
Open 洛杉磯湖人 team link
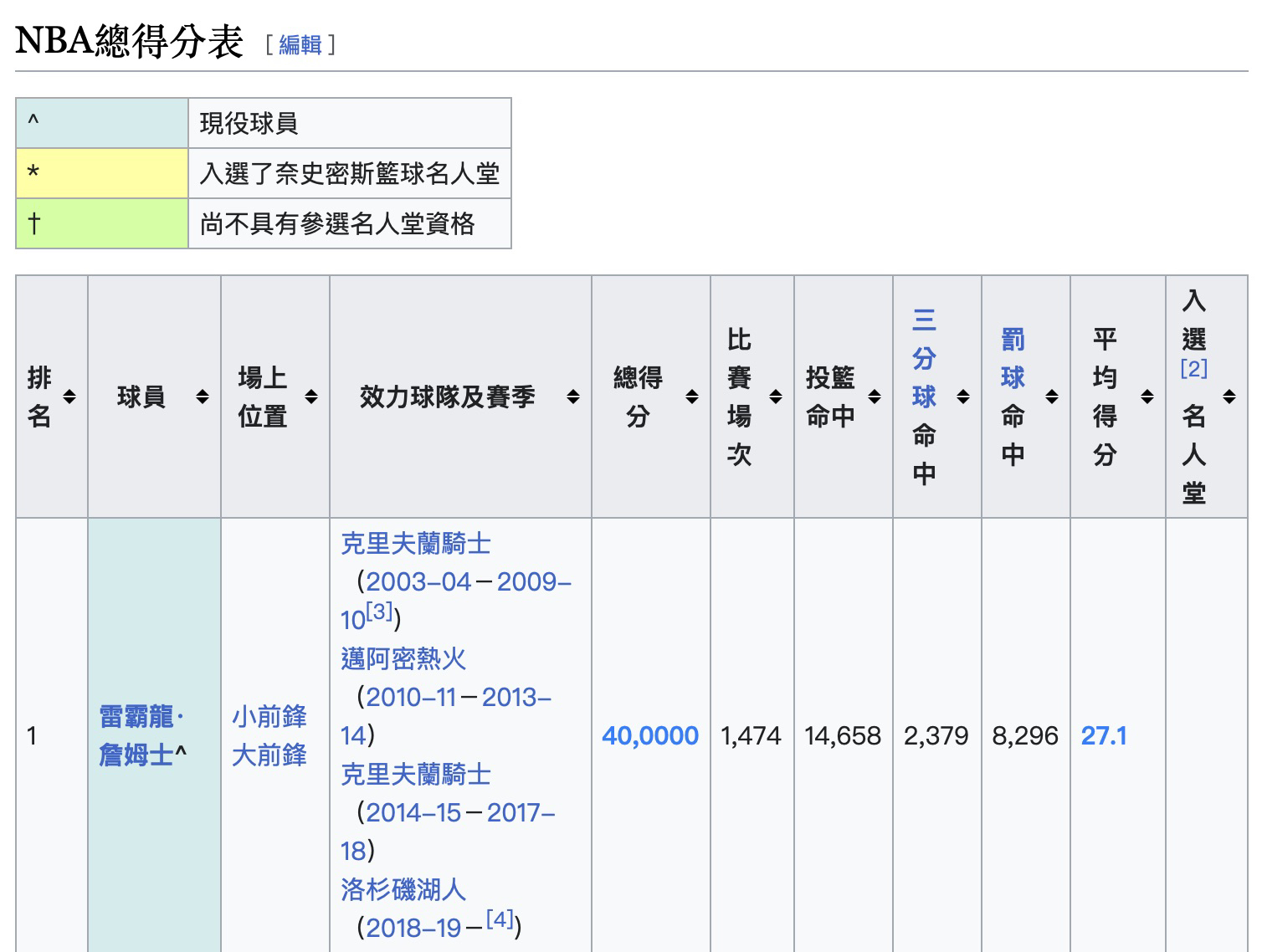point(403,889)
